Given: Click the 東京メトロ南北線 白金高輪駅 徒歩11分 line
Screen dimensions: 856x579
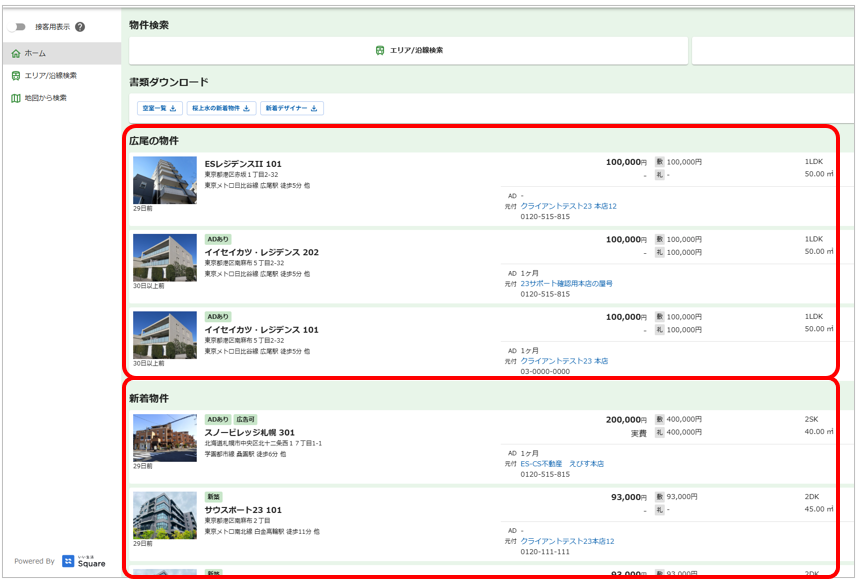Looking at the screenshot, I should (x=262, y=532).
